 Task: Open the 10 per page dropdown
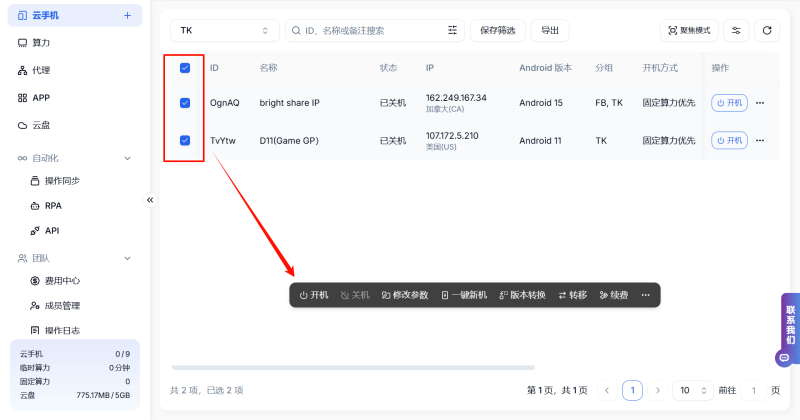(693, 390)
